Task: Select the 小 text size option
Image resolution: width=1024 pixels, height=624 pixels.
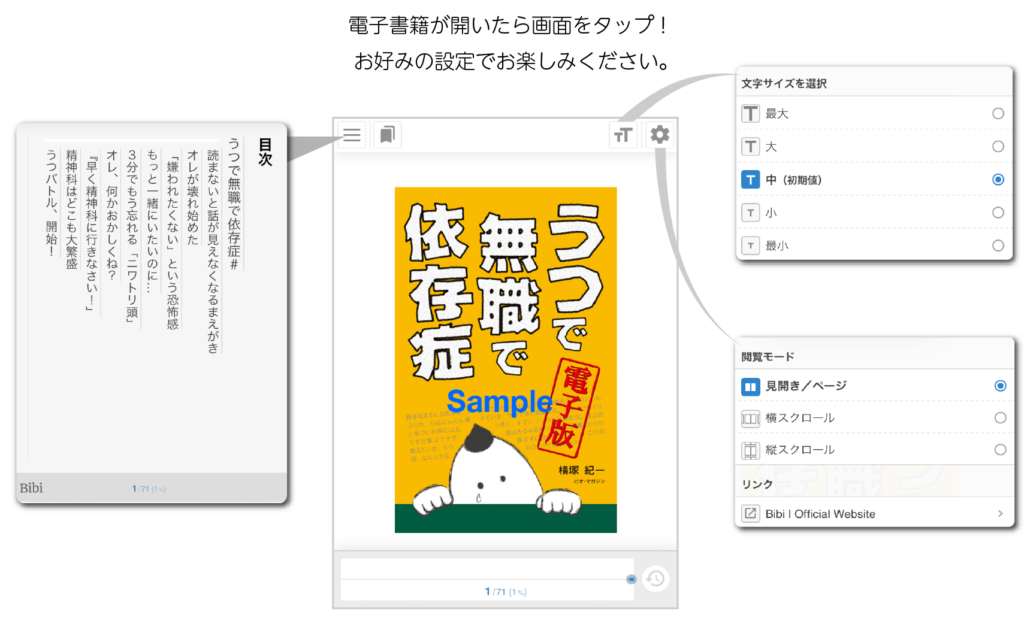Action: click(x=997, y=212)
